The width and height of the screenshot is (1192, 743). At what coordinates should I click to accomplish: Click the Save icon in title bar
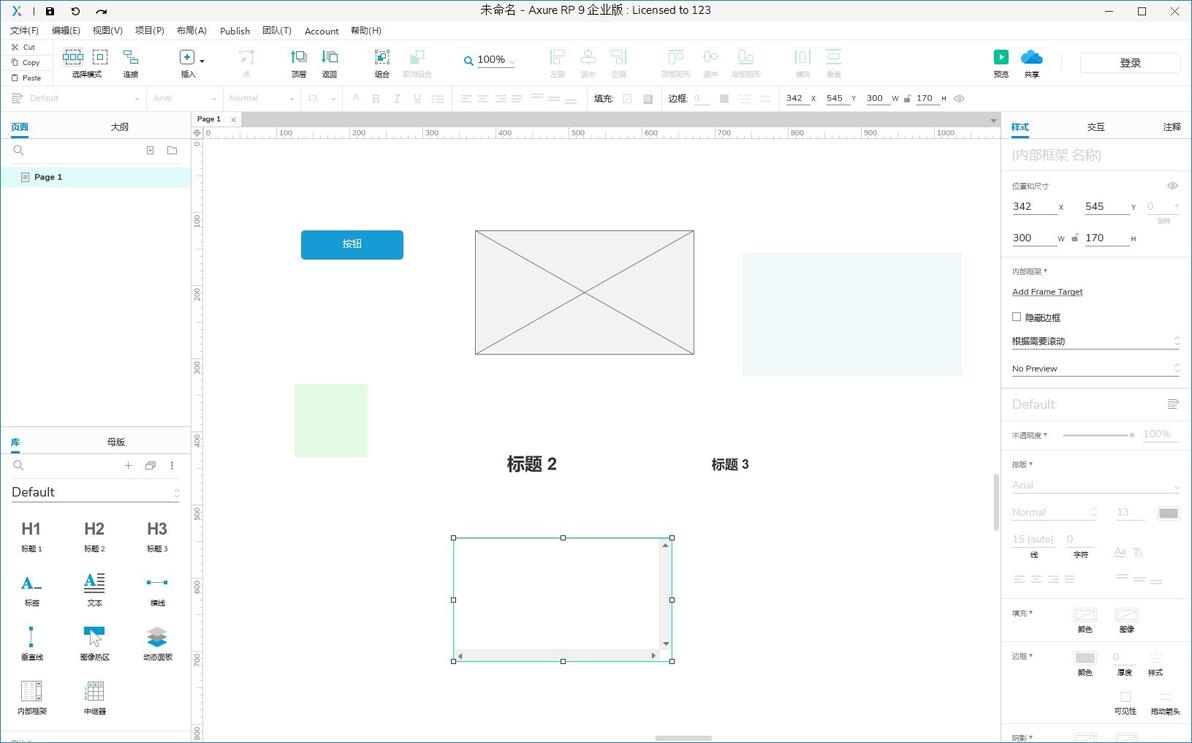pos(50,11)
